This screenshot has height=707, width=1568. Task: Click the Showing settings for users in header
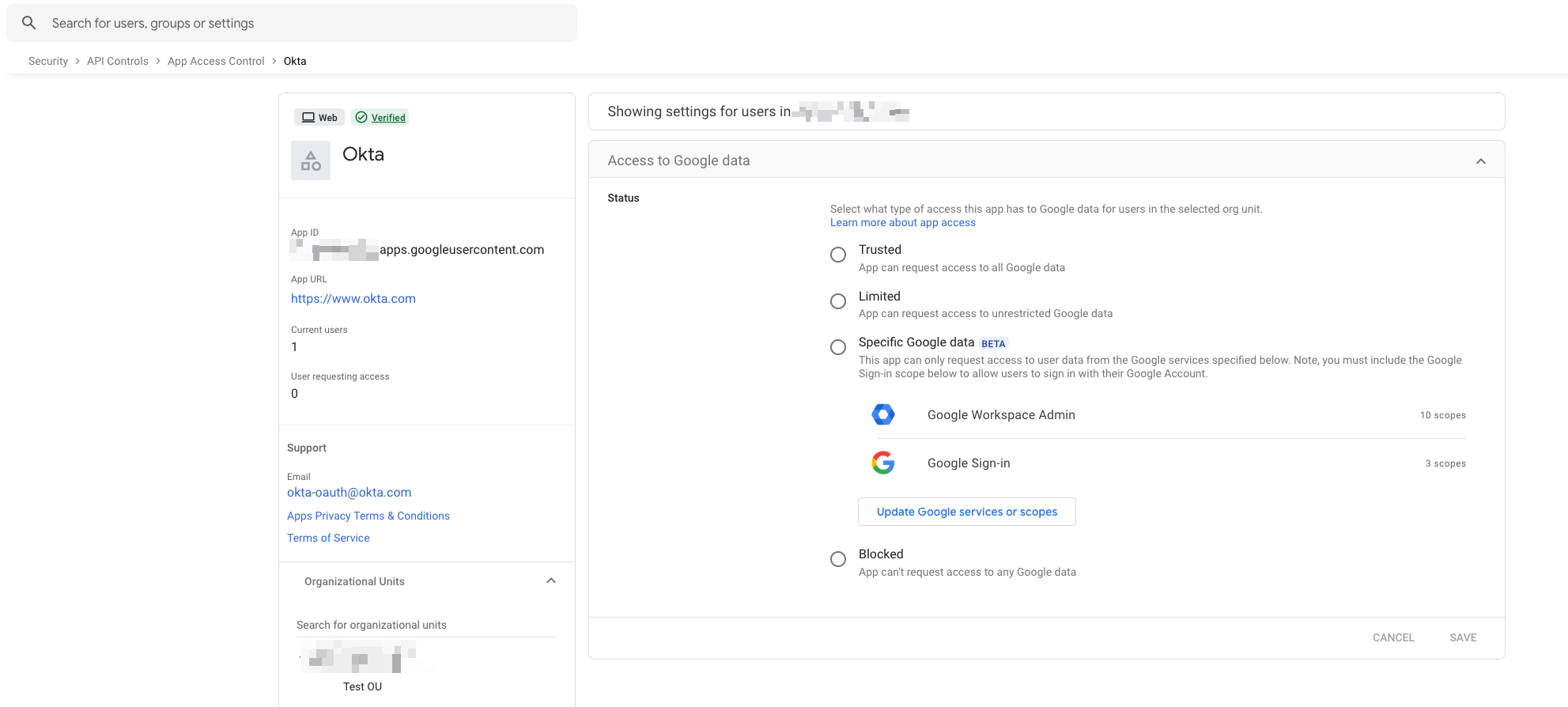point(699,112)
